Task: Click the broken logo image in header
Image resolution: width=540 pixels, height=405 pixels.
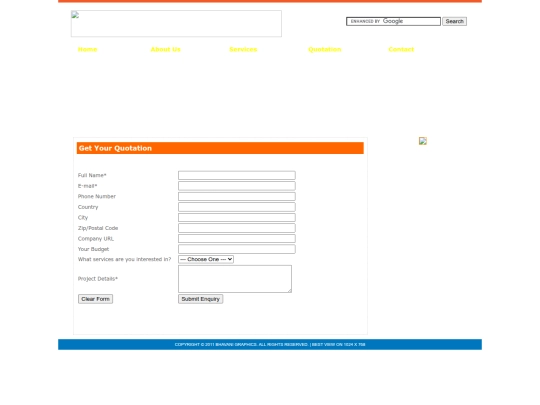Action: coord(176,23)
